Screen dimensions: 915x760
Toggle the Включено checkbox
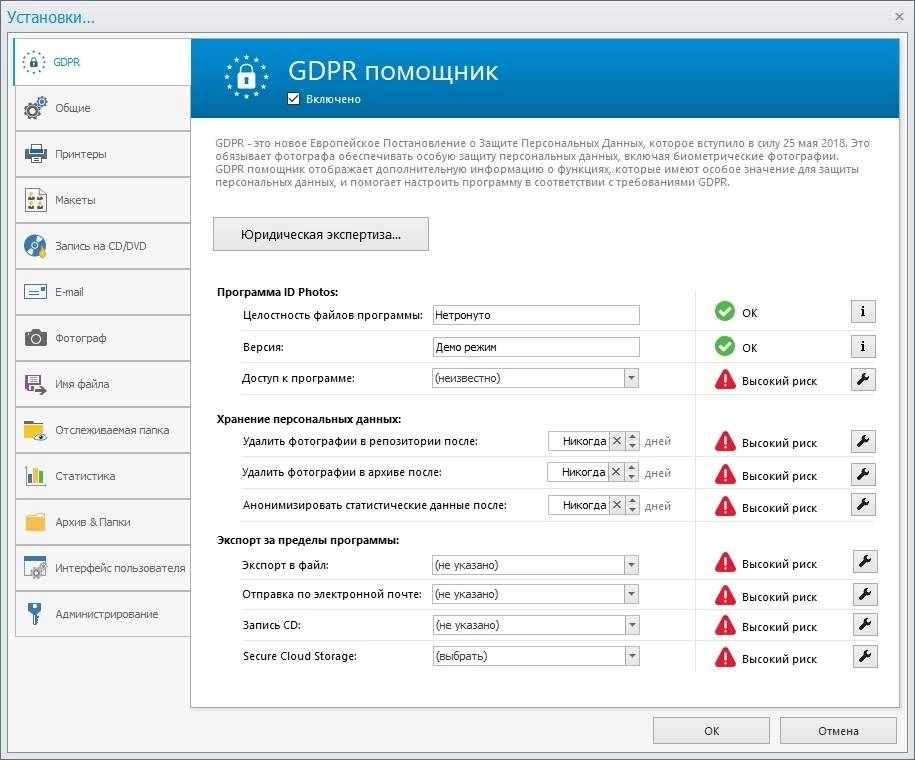294,99
